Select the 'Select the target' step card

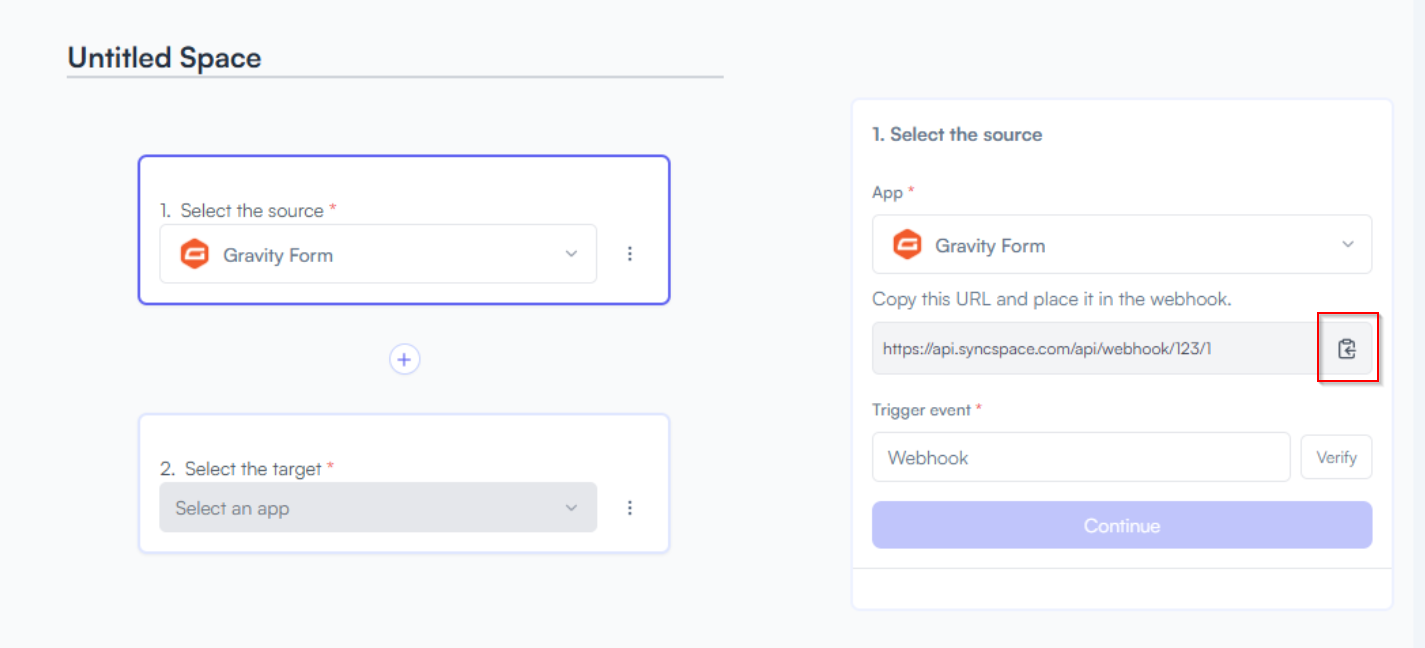pyautogui.click(x=404, y=483)
